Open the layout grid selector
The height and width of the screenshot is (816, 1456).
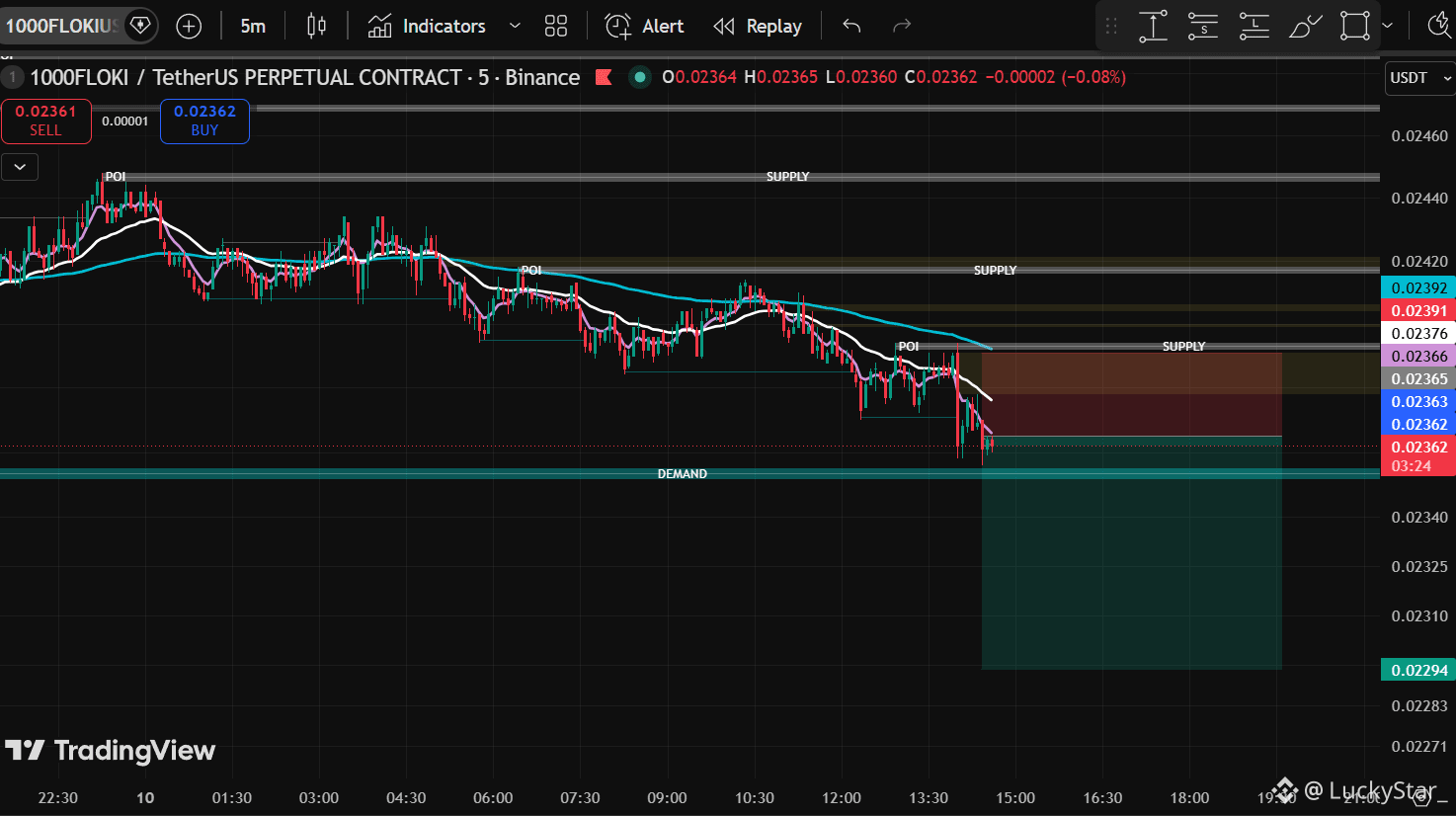point(556,27)
